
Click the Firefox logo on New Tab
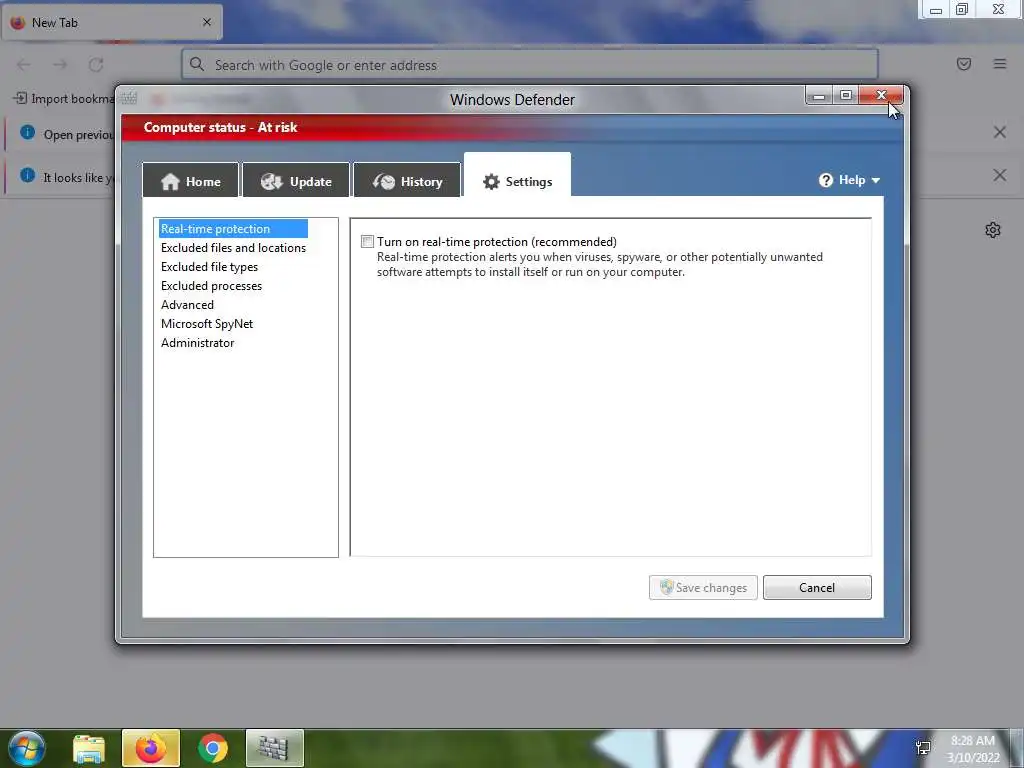(x=18, y=22)
